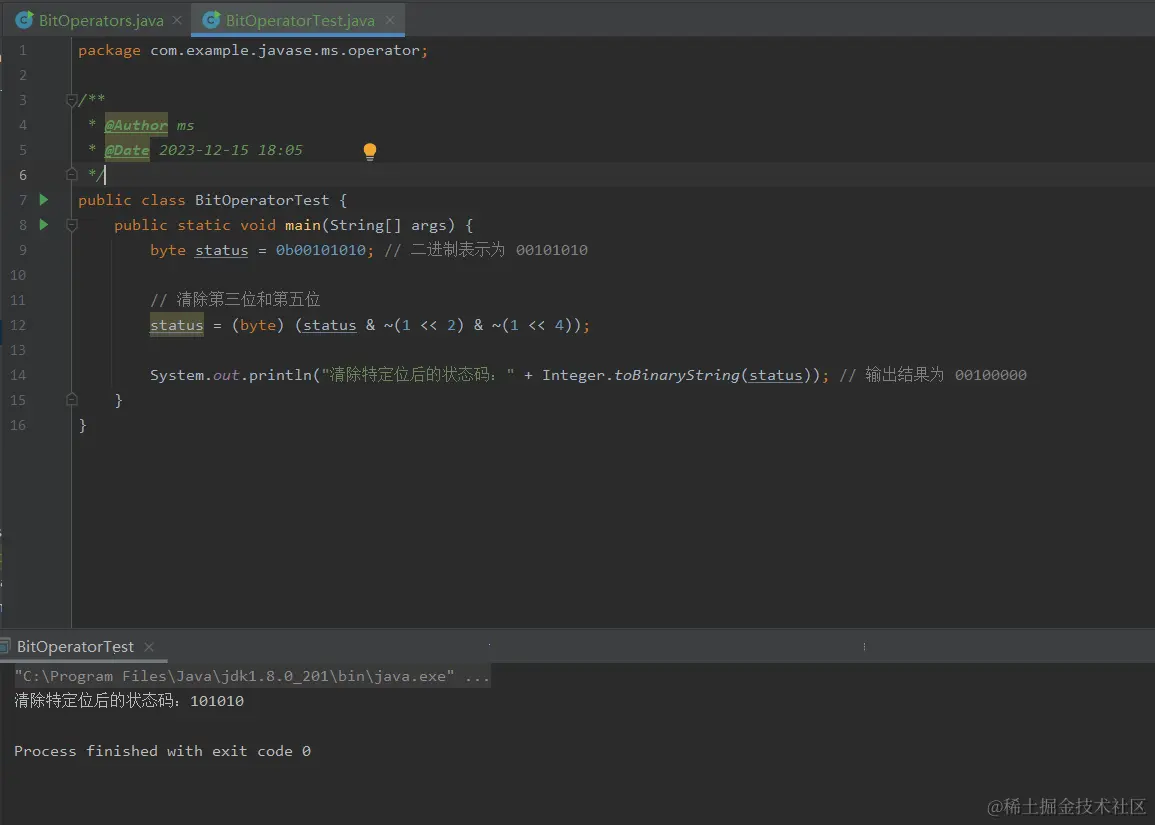
Task: Click the line number 6 in gutter
Action: click(x=23, y=175)
